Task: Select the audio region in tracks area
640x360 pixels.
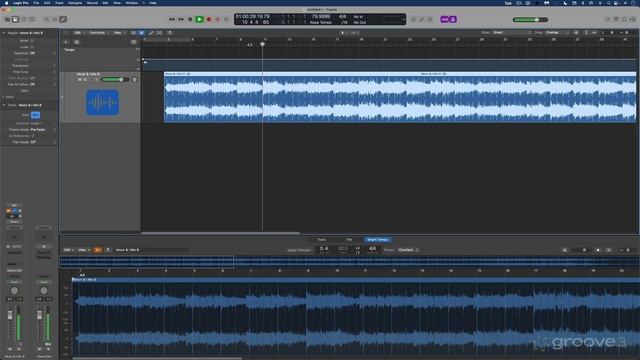Action: click(x=400, y=97)
